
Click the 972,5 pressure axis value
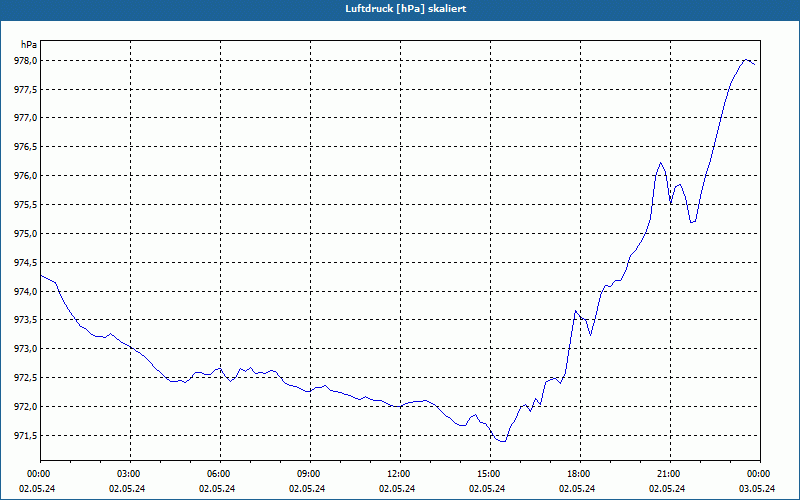[x=26, y=378]
